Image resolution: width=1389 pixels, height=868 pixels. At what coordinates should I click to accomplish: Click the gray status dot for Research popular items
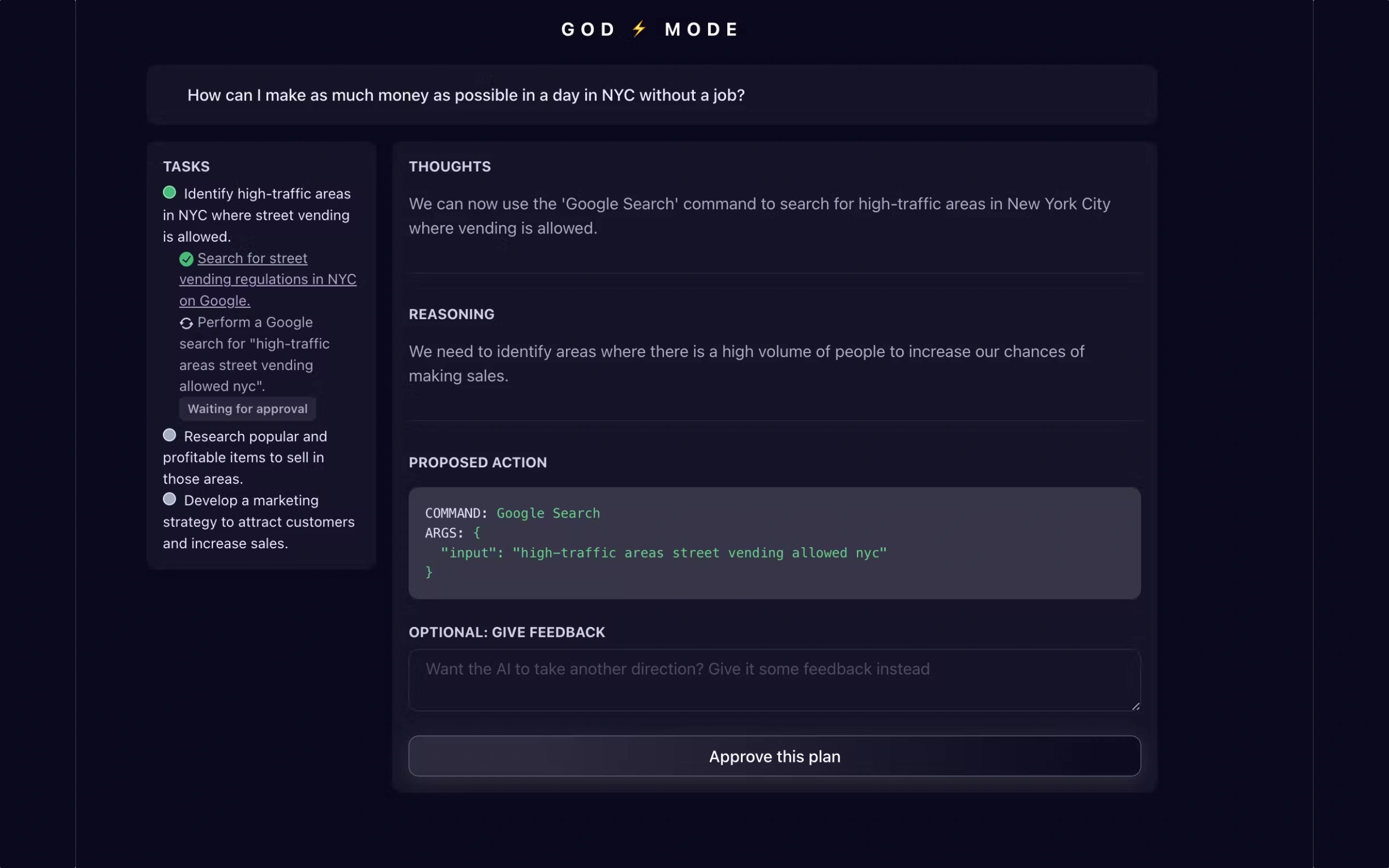(x=170, y=435)
